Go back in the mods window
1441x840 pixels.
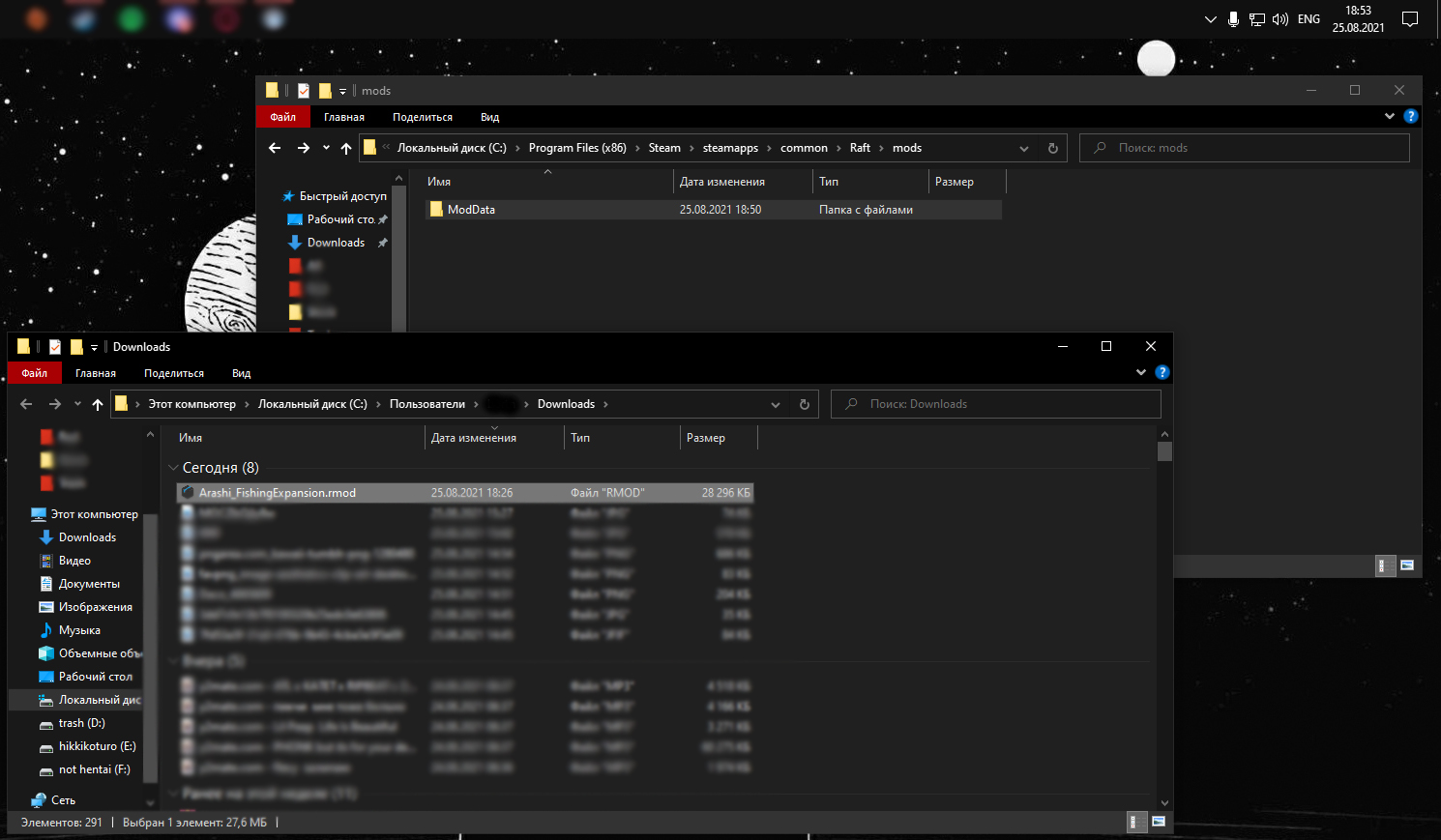(275, 148)
